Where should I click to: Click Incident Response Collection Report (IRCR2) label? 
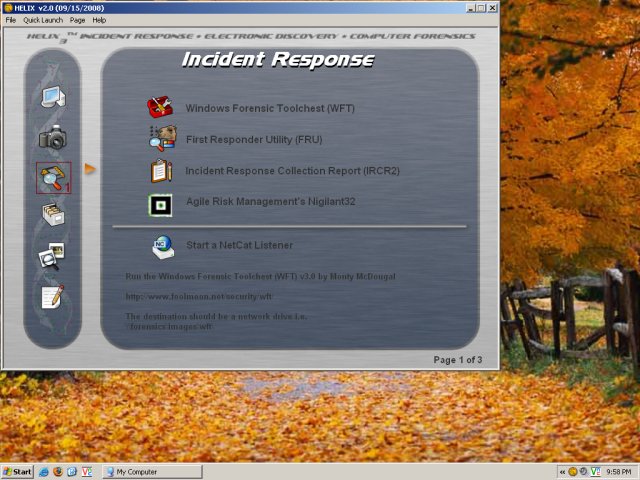point(292,171)
